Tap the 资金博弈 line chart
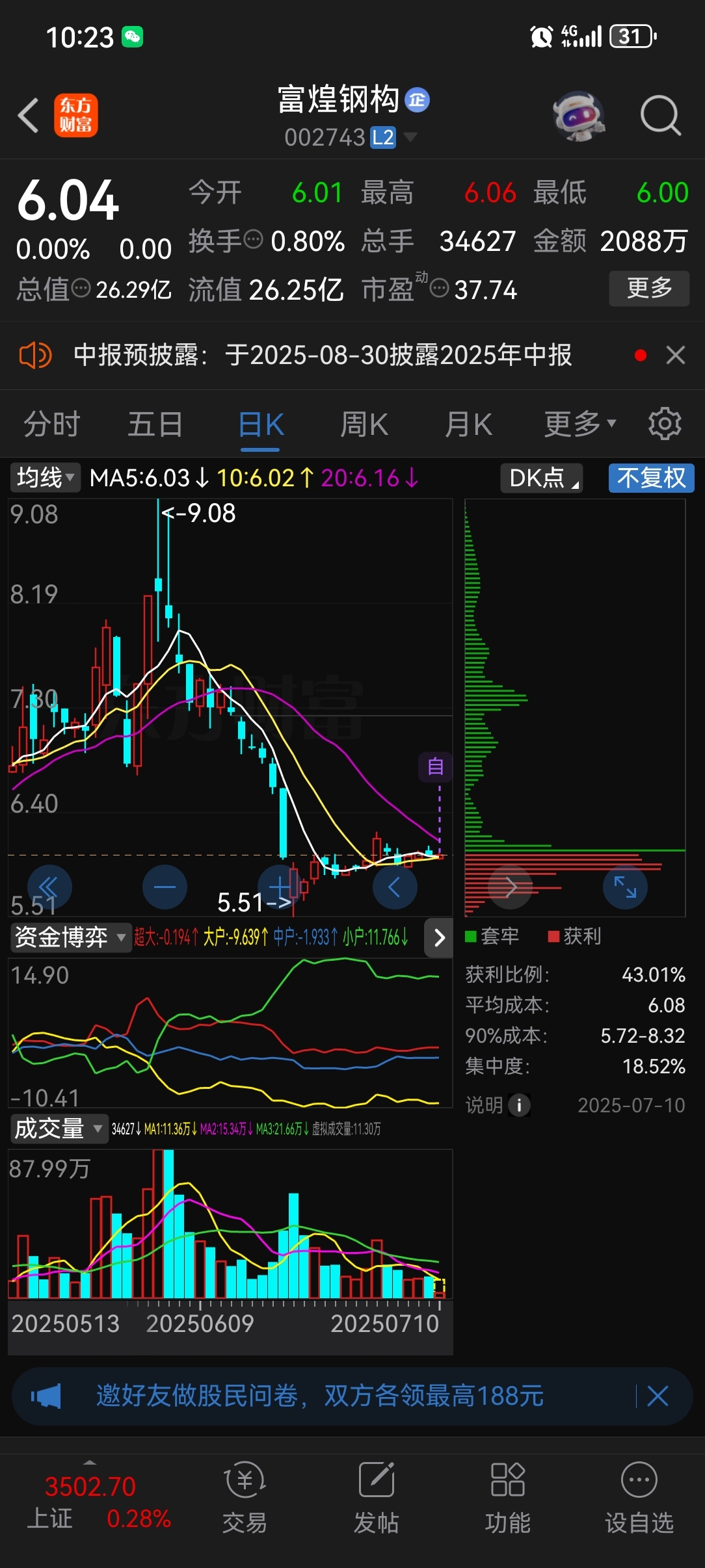The width and height of the screenshot is (705, 1568). coord(230,1032)
